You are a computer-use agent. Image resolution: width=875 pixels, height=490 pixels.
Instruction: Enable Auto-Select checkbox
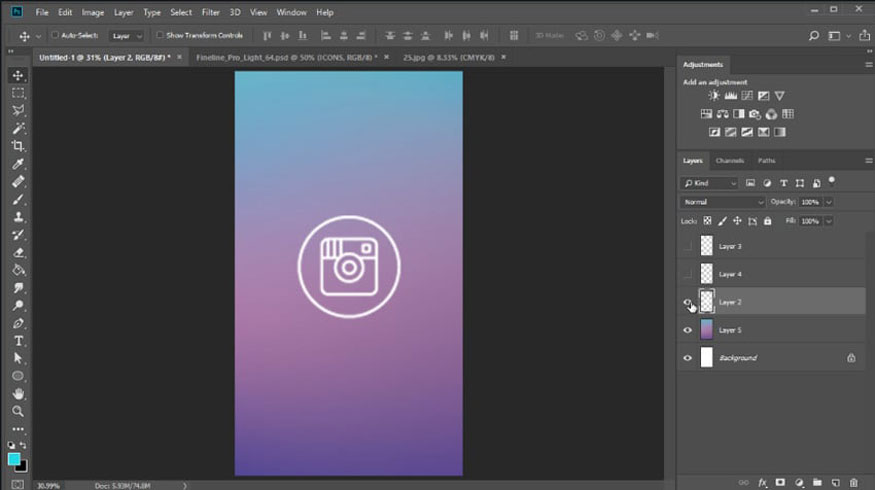[55, 35]
